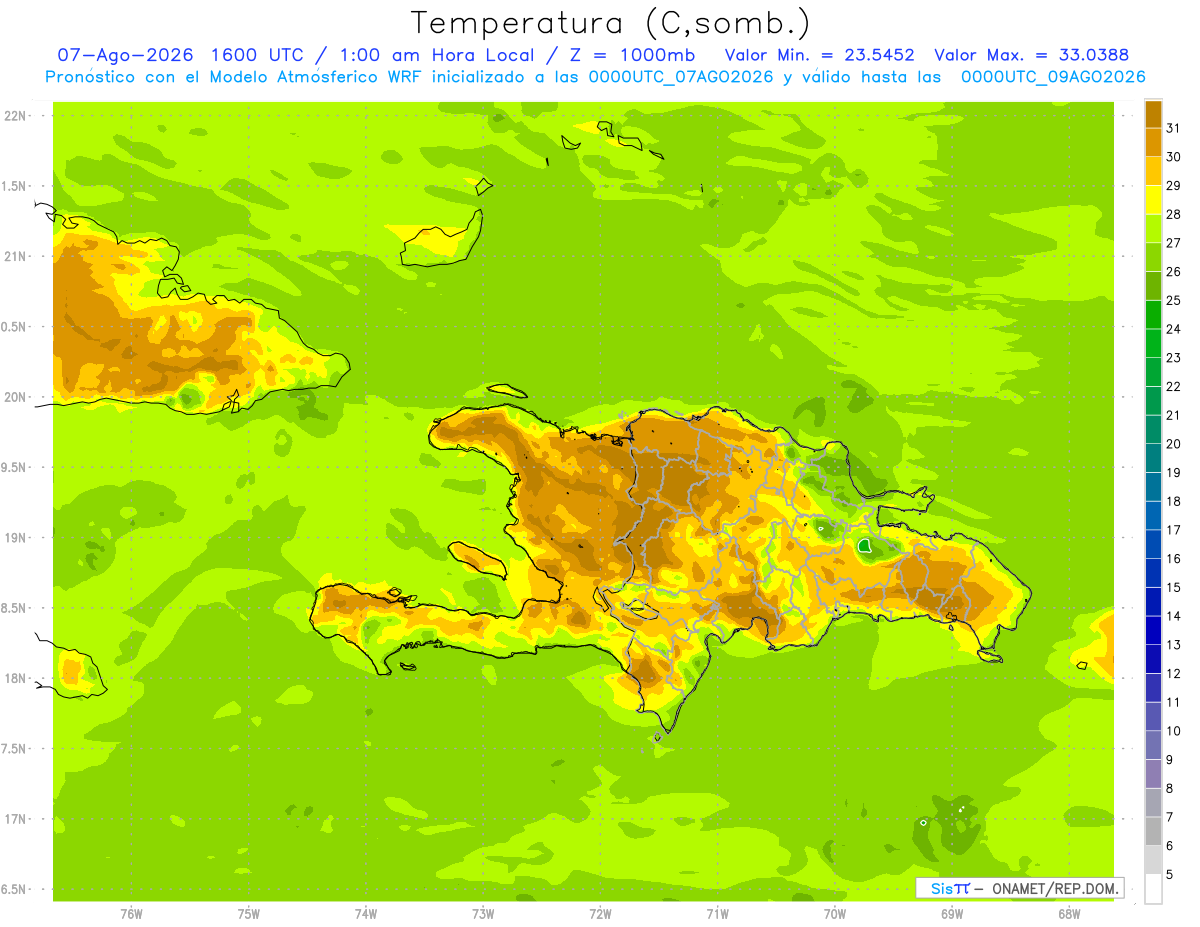Click the legend value '8'
This screenshot has width=1200, height=927.
pyautogui.click(x=1170, y=788)
